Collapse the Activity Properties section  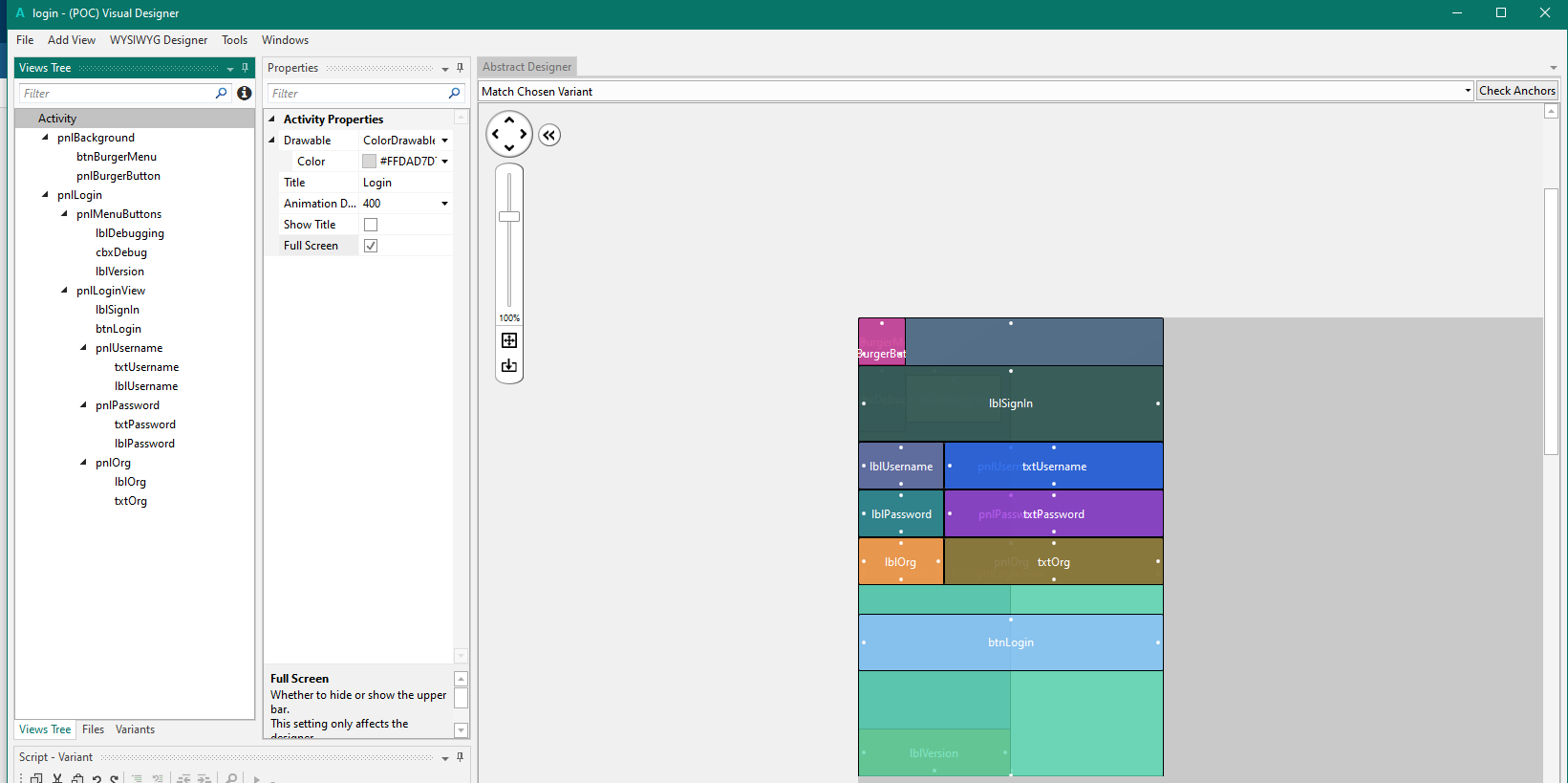(x=272, y=120)
